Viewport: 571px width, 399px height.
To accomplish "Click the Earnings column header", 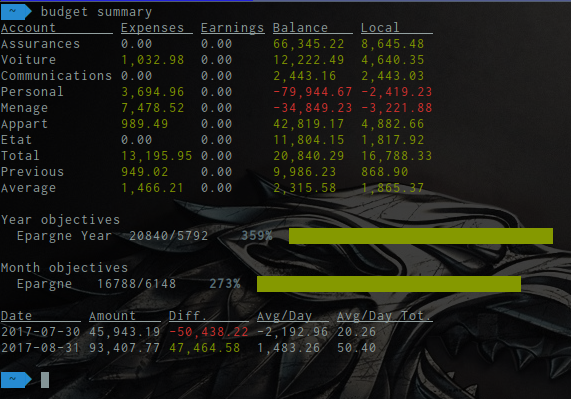I will click(x=232, y=28).
